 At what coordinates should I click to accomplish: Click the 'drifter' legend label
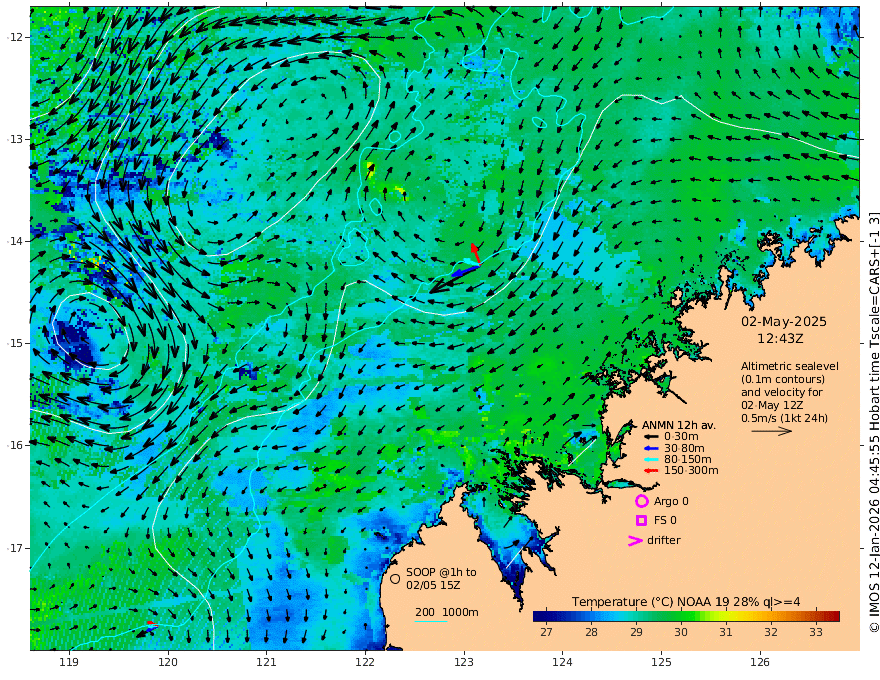[663, 540]
